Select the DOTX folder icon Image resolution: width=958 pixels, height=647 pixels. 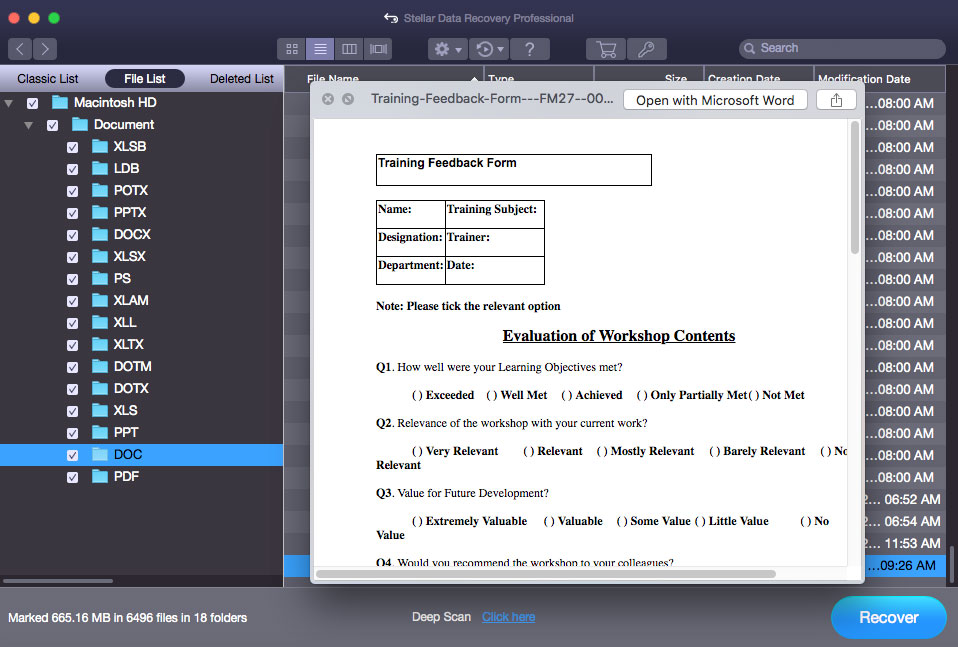(x=100, y=389)
